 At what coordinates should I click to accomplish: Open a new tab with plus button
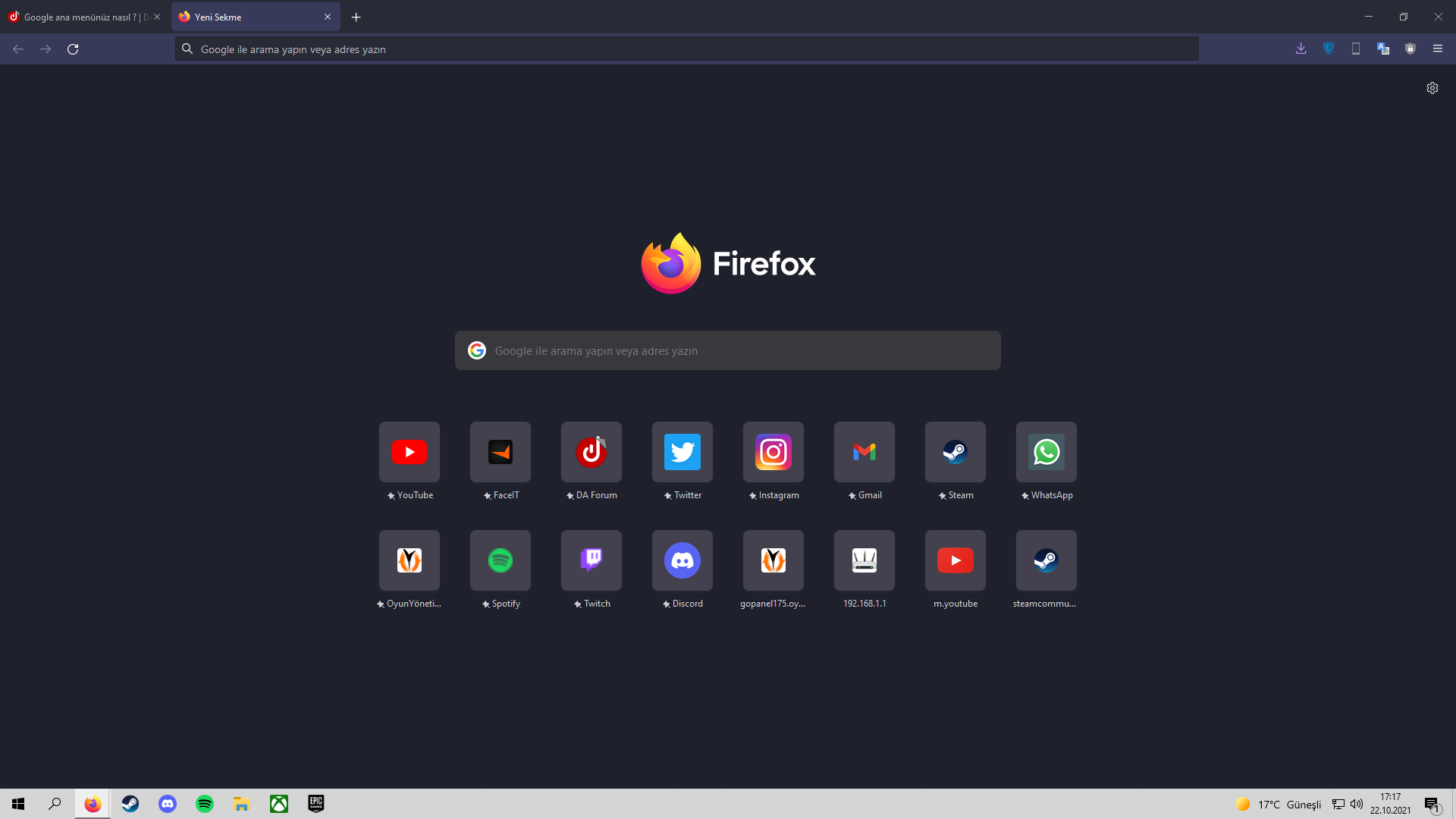pos(356,17)
